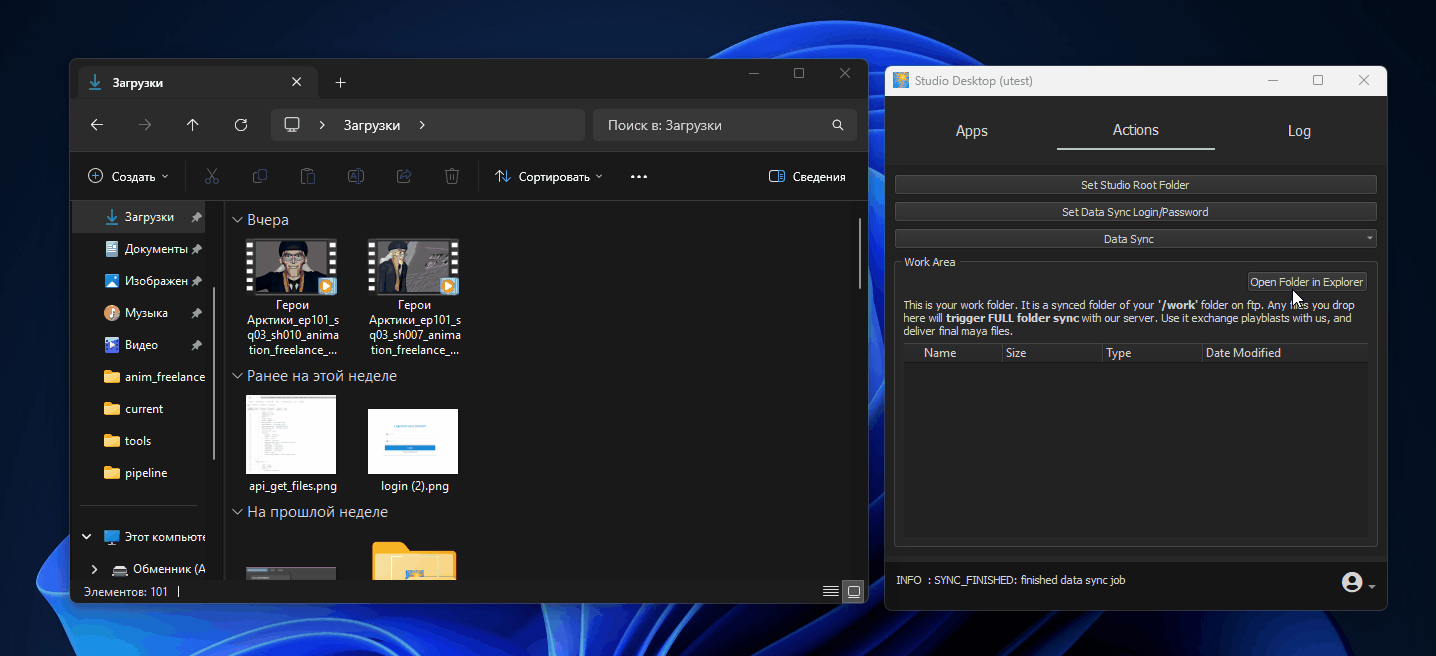Switch to the Apps tab
The height and width of the screenshot is (656, 1436).
click(x=971, y=131)
